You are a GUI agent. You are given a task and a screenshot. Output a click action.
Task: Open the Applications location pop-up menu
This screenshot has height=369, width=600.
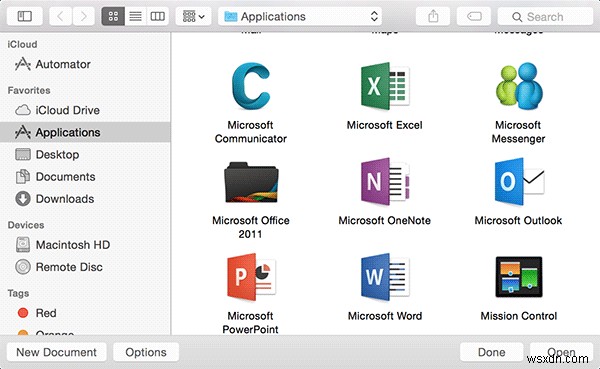click(x=300, y=16)
